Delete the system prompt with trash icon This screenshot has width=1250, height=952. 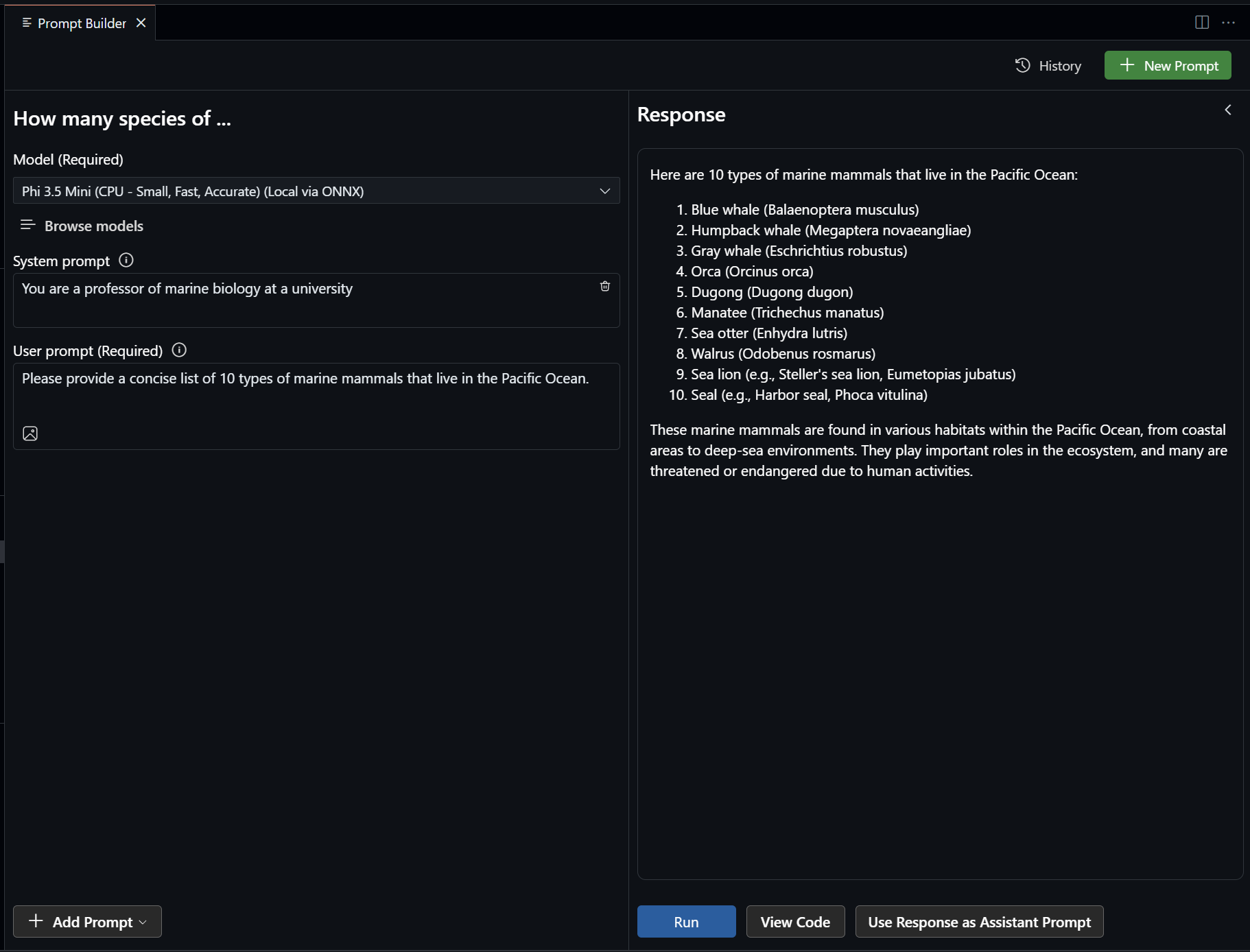click(604, 287)
